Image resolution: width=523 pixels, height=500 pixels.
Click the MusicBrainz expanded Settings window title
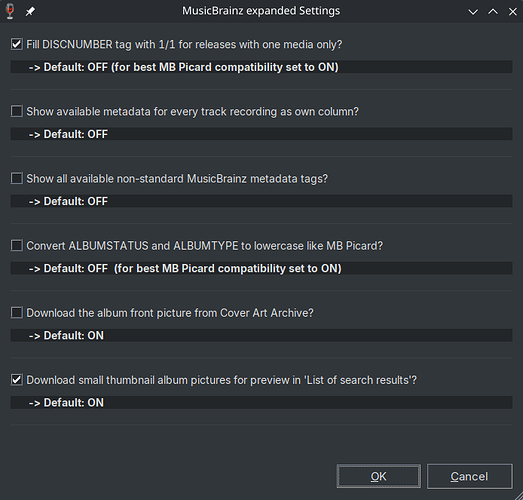click(x=261, y=11)
